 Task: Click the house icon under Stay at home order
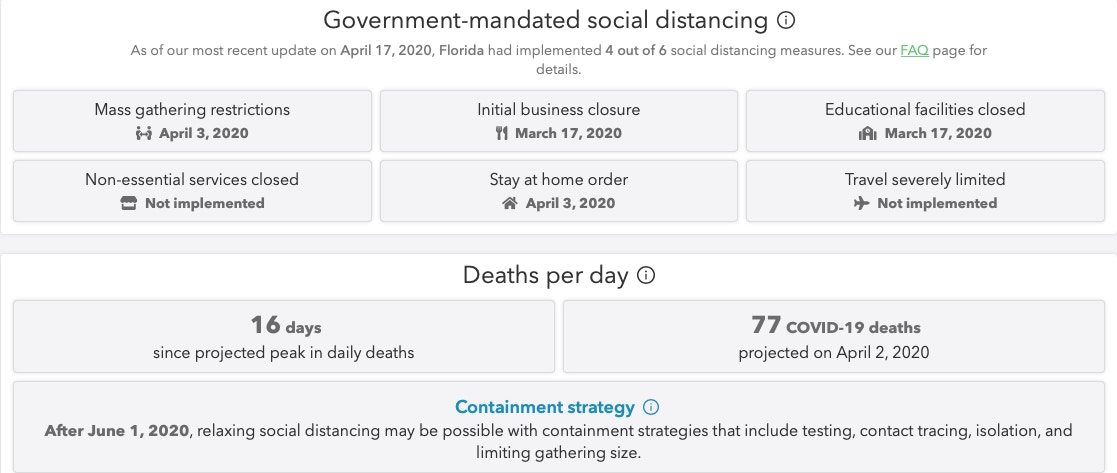(509, 203)
